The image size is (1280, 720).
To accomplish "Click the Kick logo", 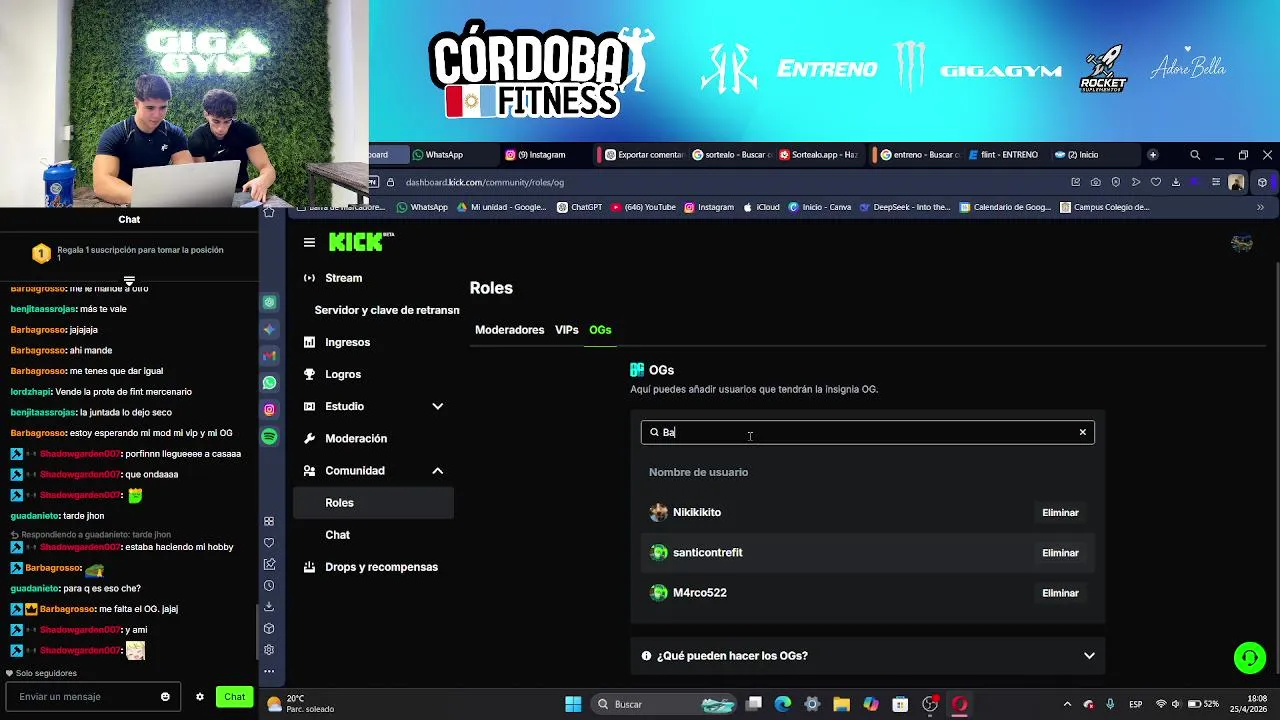I will point(360,242).
